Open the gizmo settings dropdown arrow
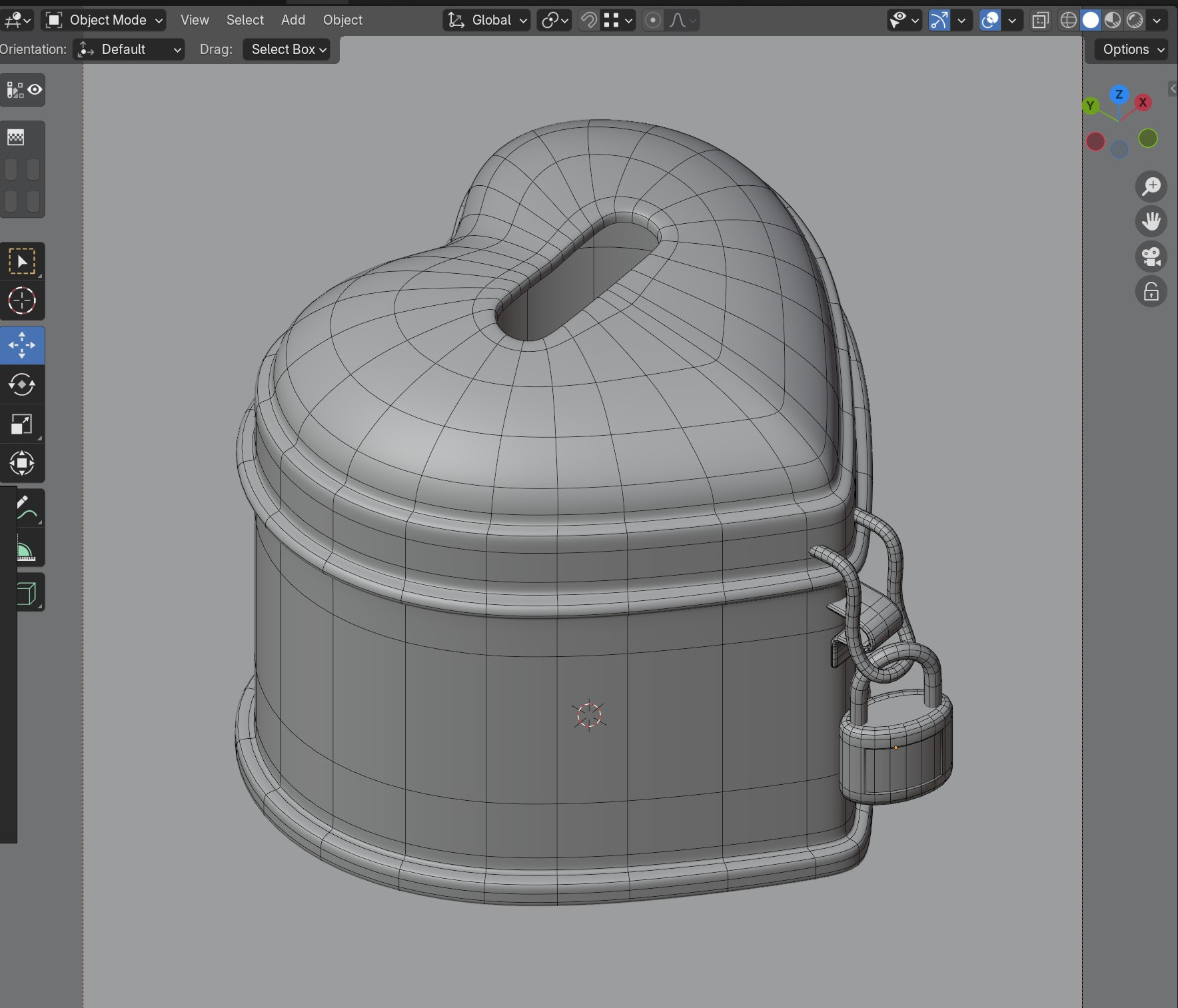1178x1008 pixels. click(x=961, y=20)
